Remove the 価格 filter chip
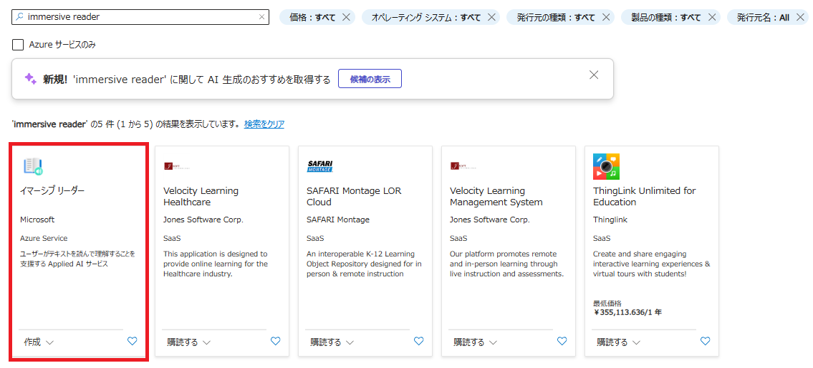 (x=346, y=17)
